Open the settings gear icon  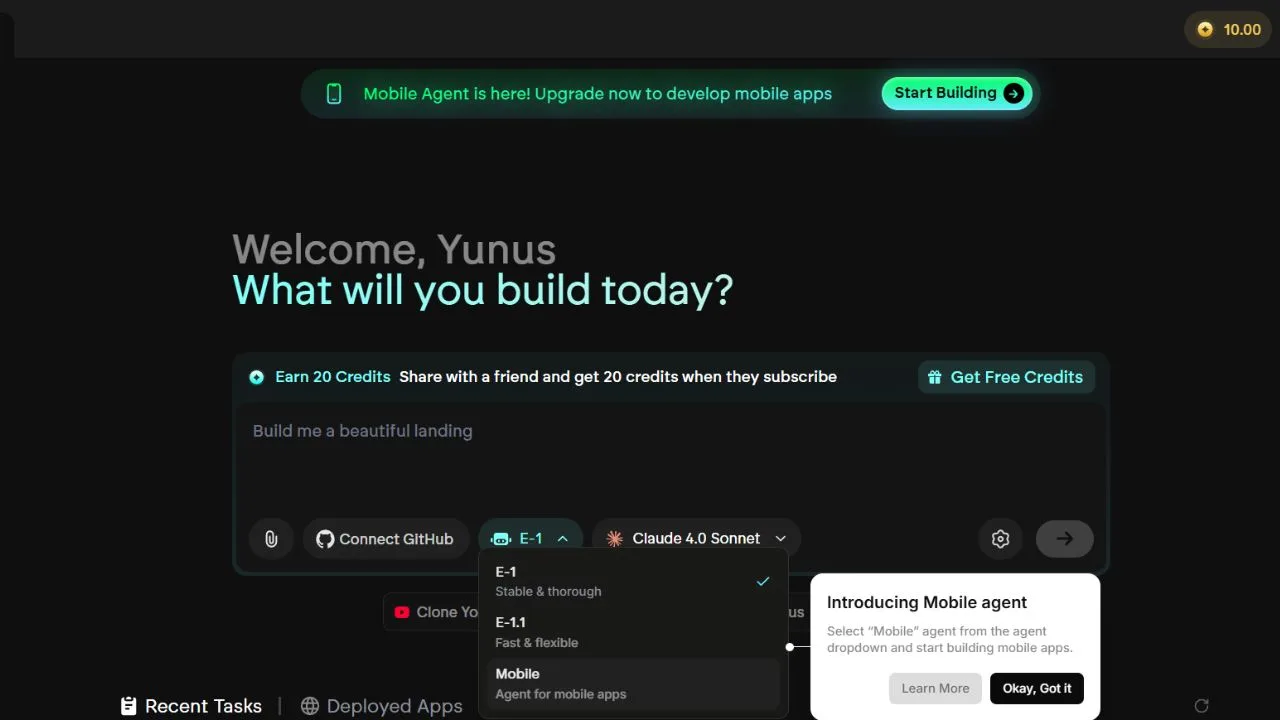point(1000,539)
